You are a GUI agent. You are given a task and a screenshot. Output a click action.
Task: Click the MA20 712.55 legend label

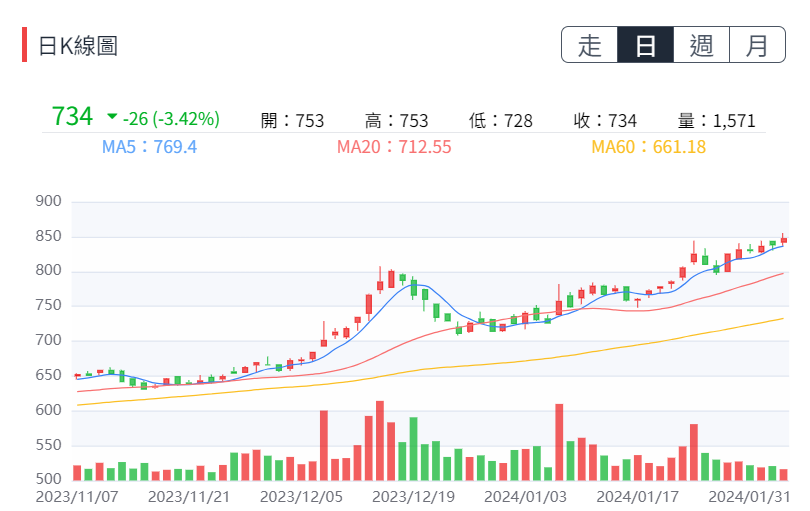(x=394, y=147)
